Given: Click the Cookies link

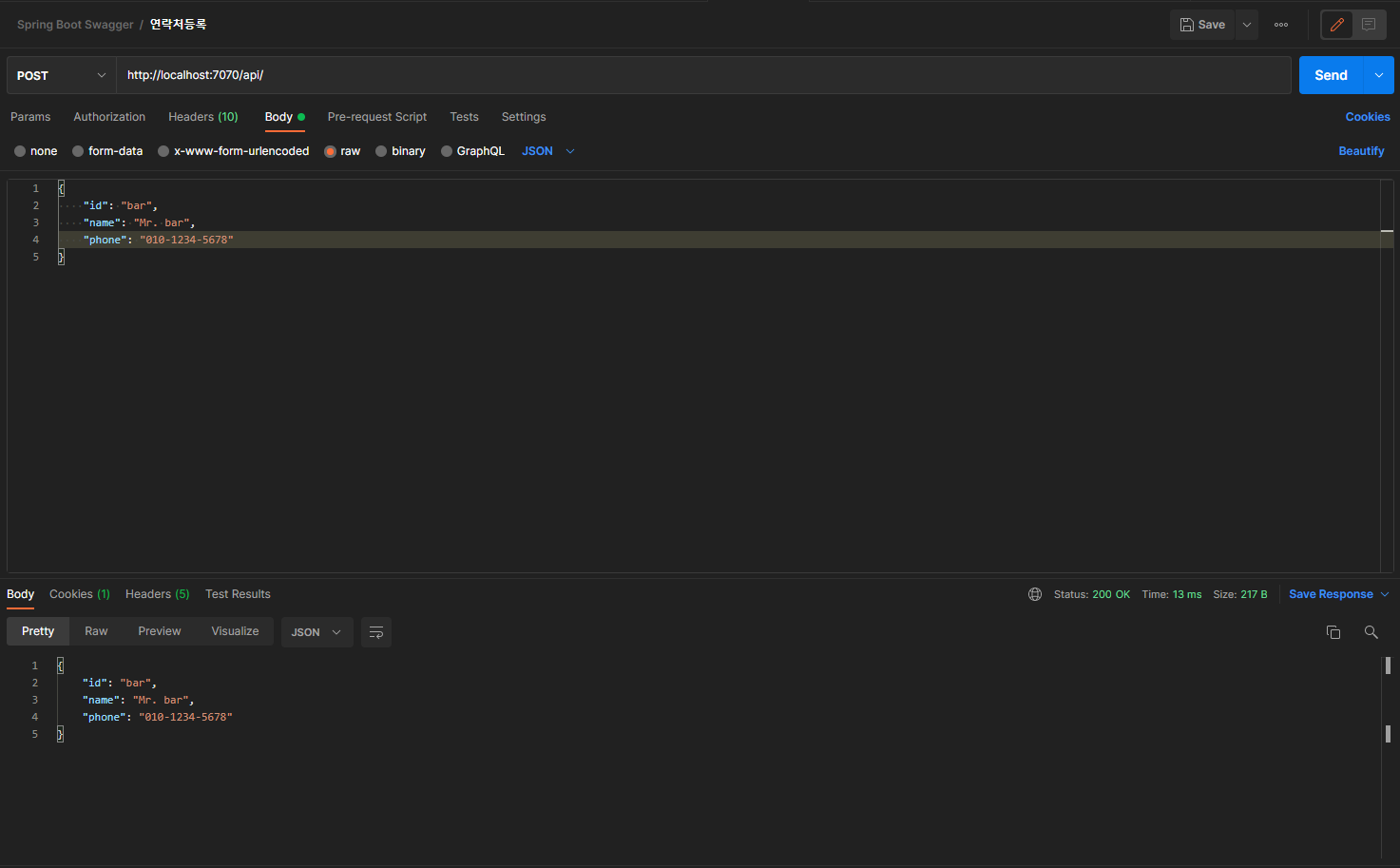Looking at the screenshot, I should [x=1368, y=117].
